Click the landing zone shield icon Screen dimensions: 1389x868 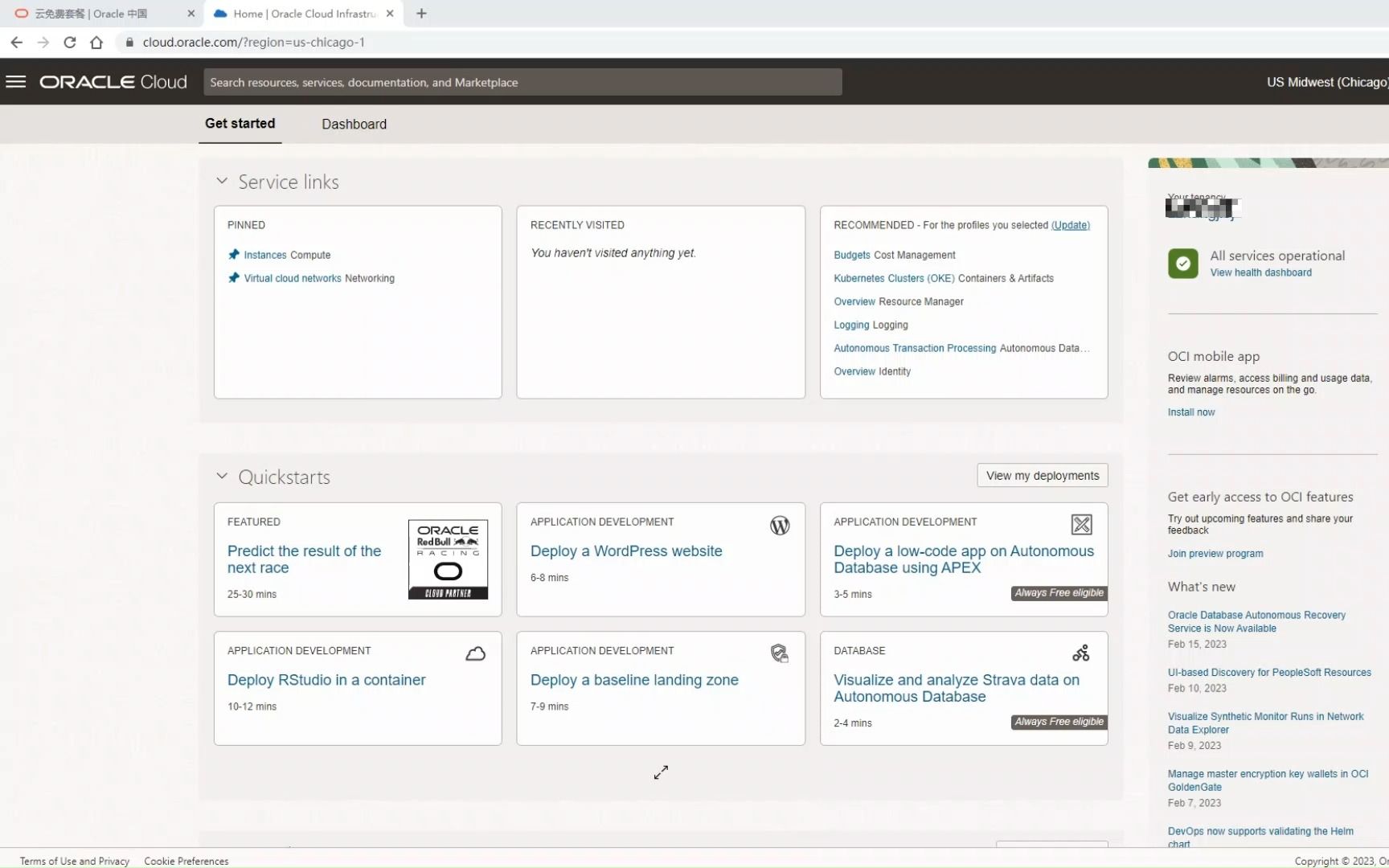click(x=780, y=653)
